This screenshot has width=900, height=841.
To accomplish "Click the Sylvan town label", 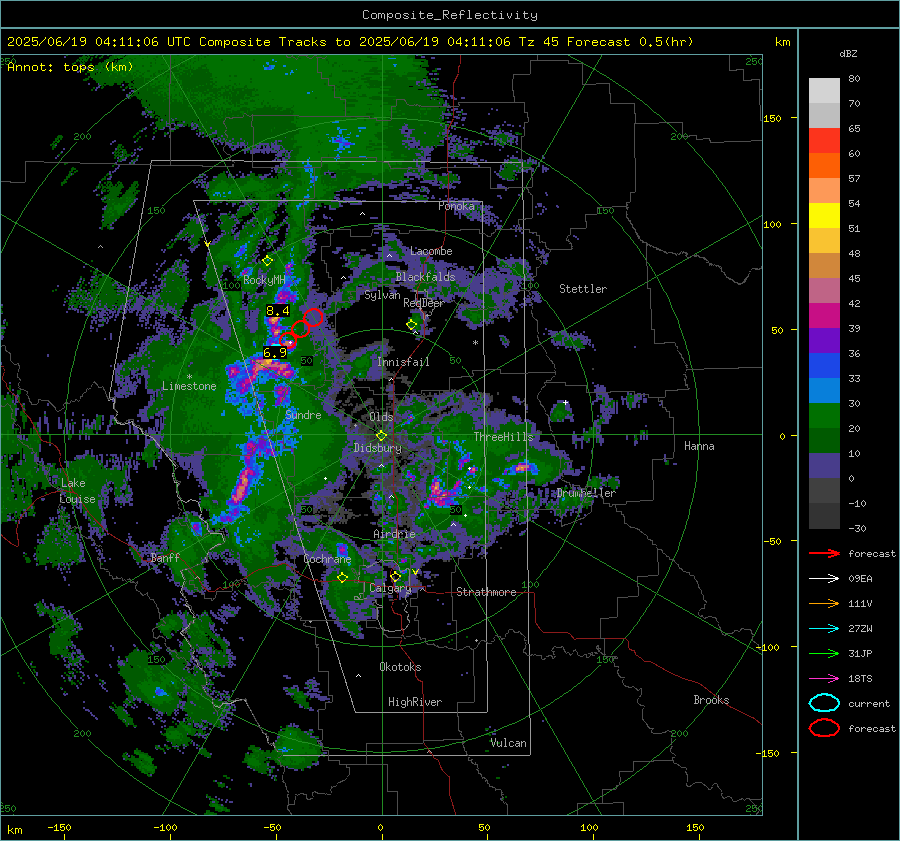I will [x=382, y=295].
